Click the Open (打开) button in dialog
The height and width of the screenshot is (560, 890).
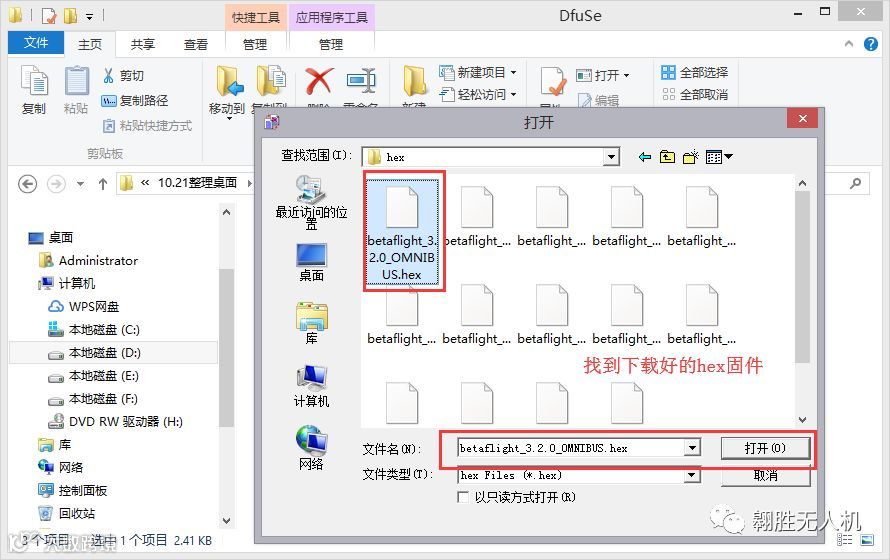pyautogui.click(x=765, y=448)
